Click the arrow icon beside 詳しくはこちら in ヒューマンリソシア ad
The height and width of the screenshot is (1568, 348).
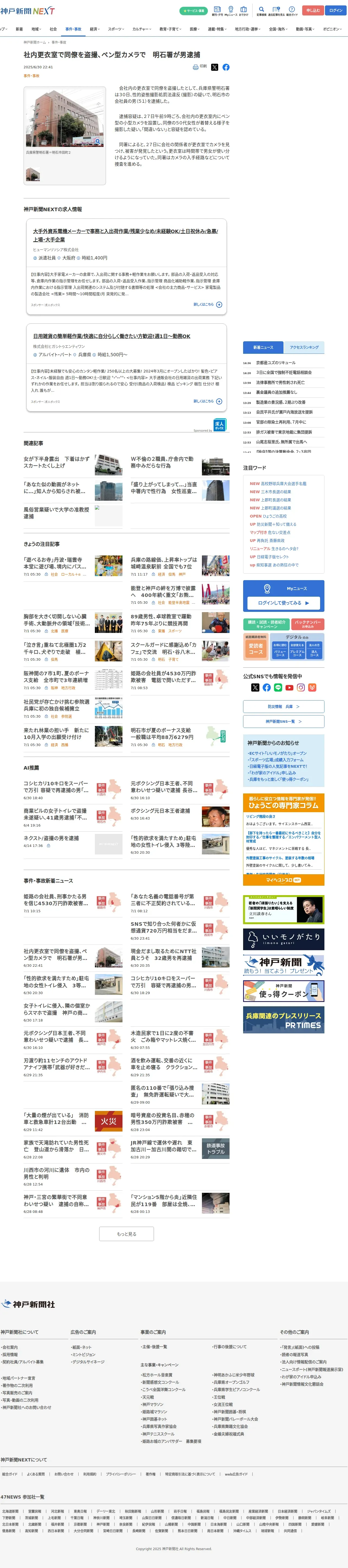click(x=219, y=304)
